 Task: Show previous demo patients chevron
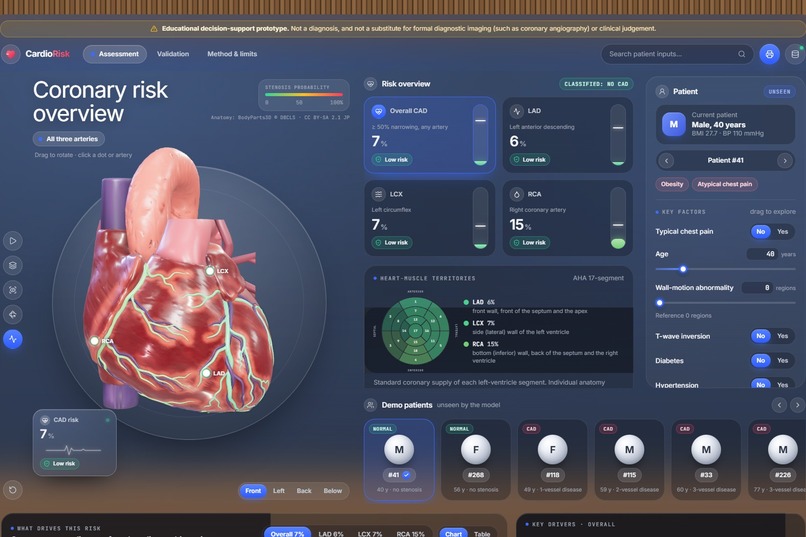point(779,405)
